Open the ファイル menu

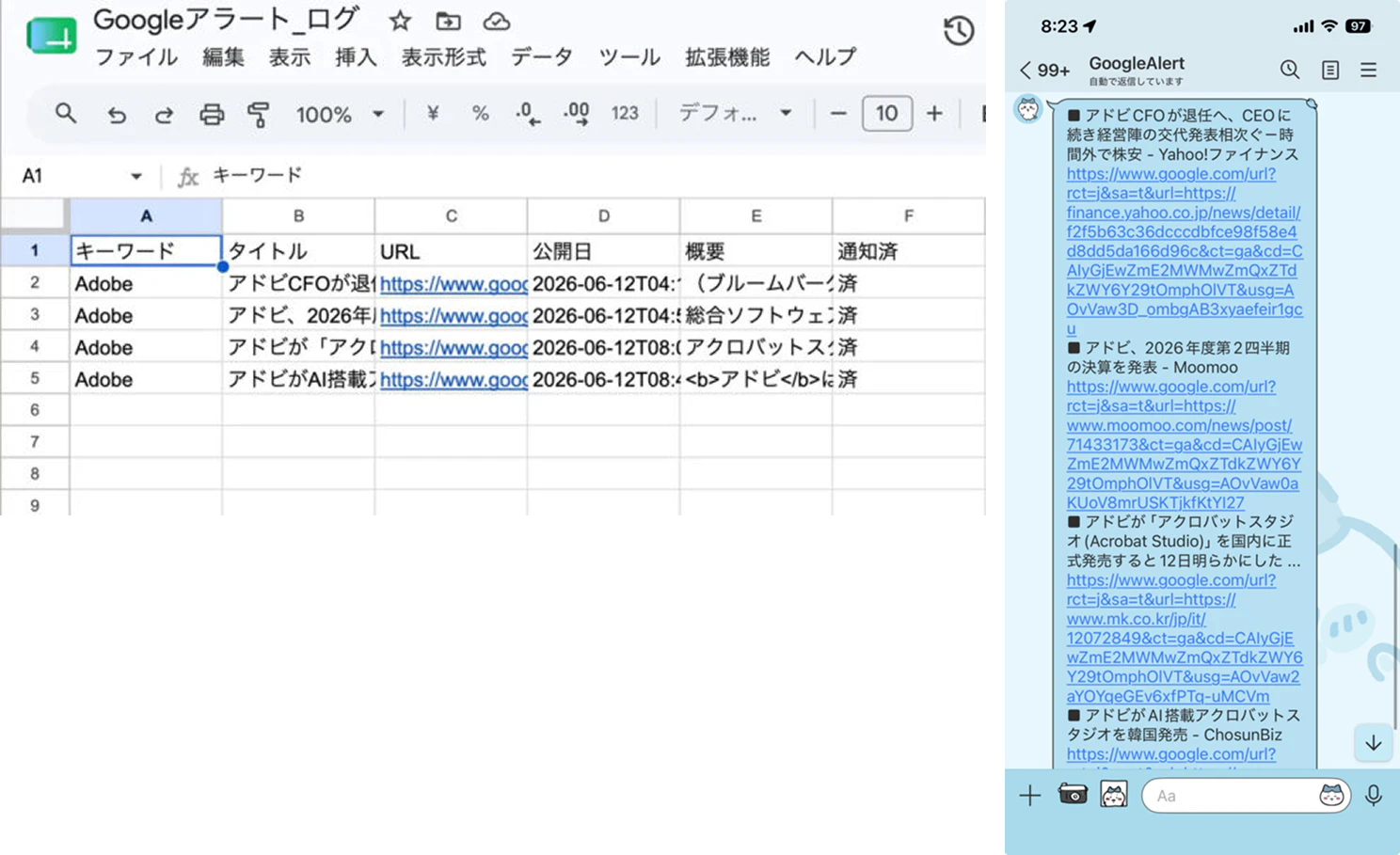tap(136, 57)
